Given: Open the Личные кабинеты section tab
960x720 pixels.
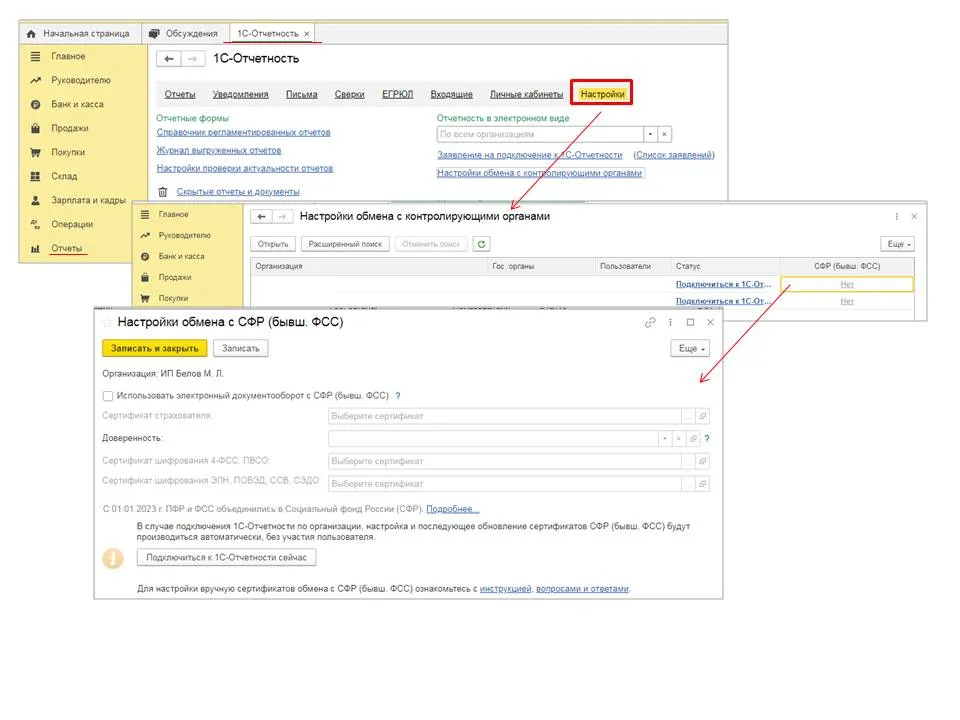Looking at the screenshot, I should click(x=527, y=94).
